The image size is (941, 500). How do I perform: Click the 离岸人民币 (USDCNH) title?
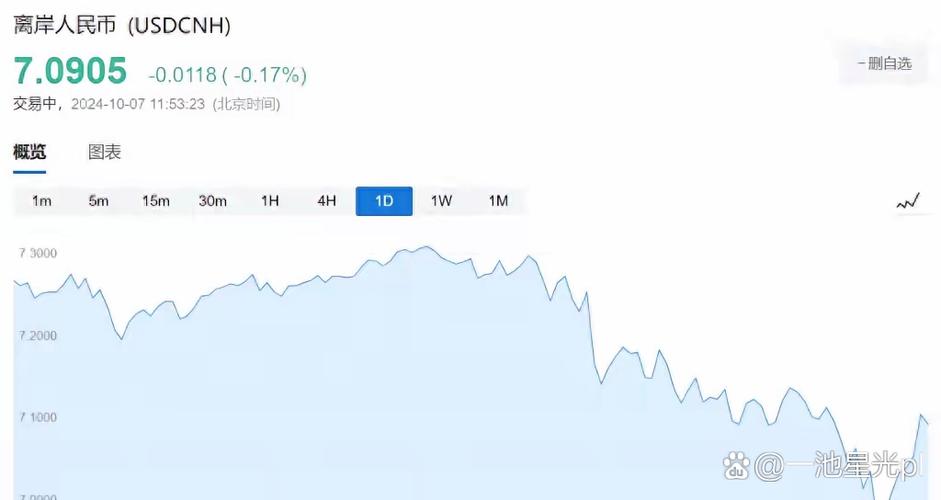[x=122, y=25]
